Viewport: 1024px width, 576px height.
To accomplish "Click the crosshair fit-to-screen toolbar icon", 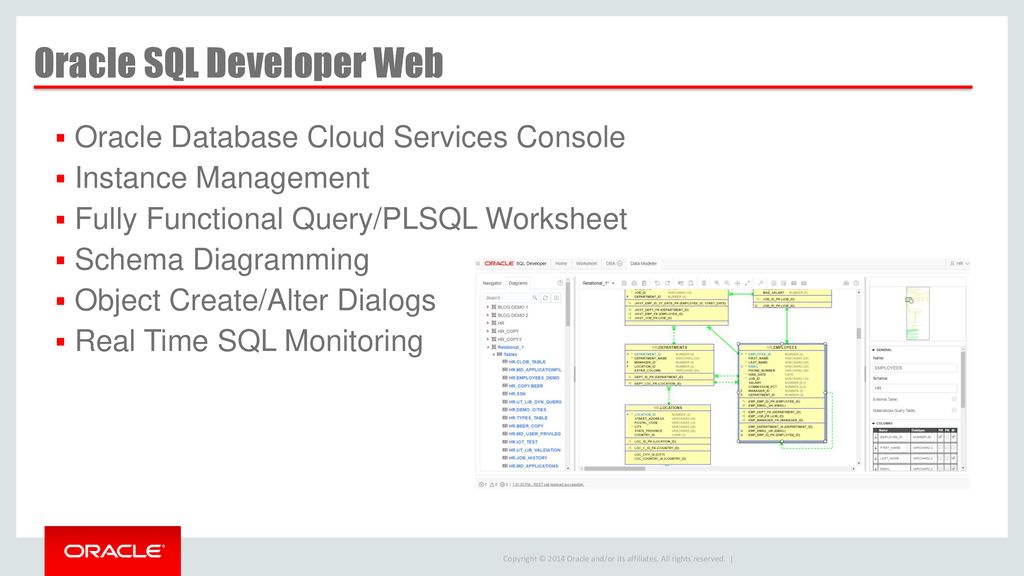I will (x=737, y=283).
